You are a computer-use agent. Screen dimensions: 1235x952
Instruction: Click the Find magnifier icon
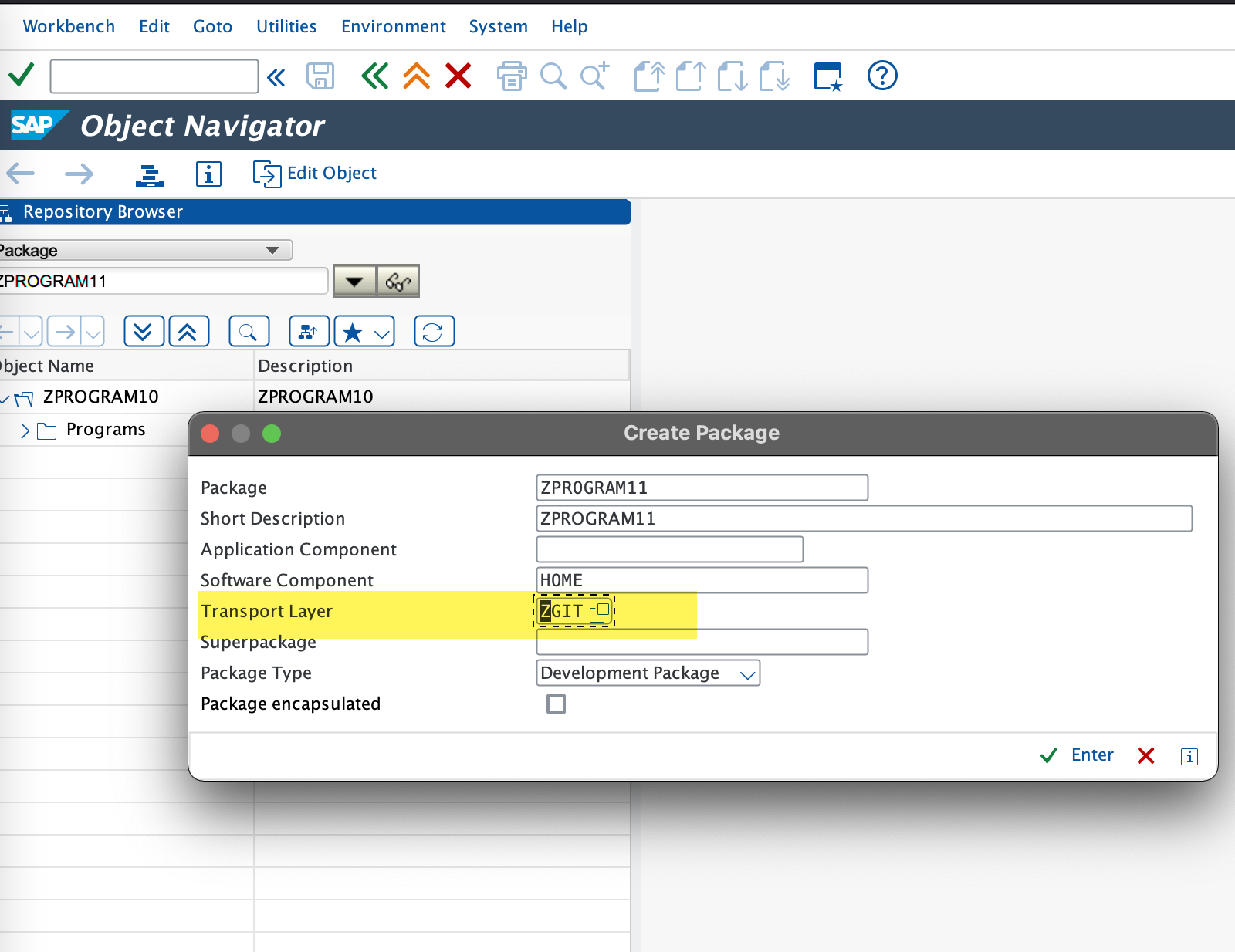[x=553, y=76]
